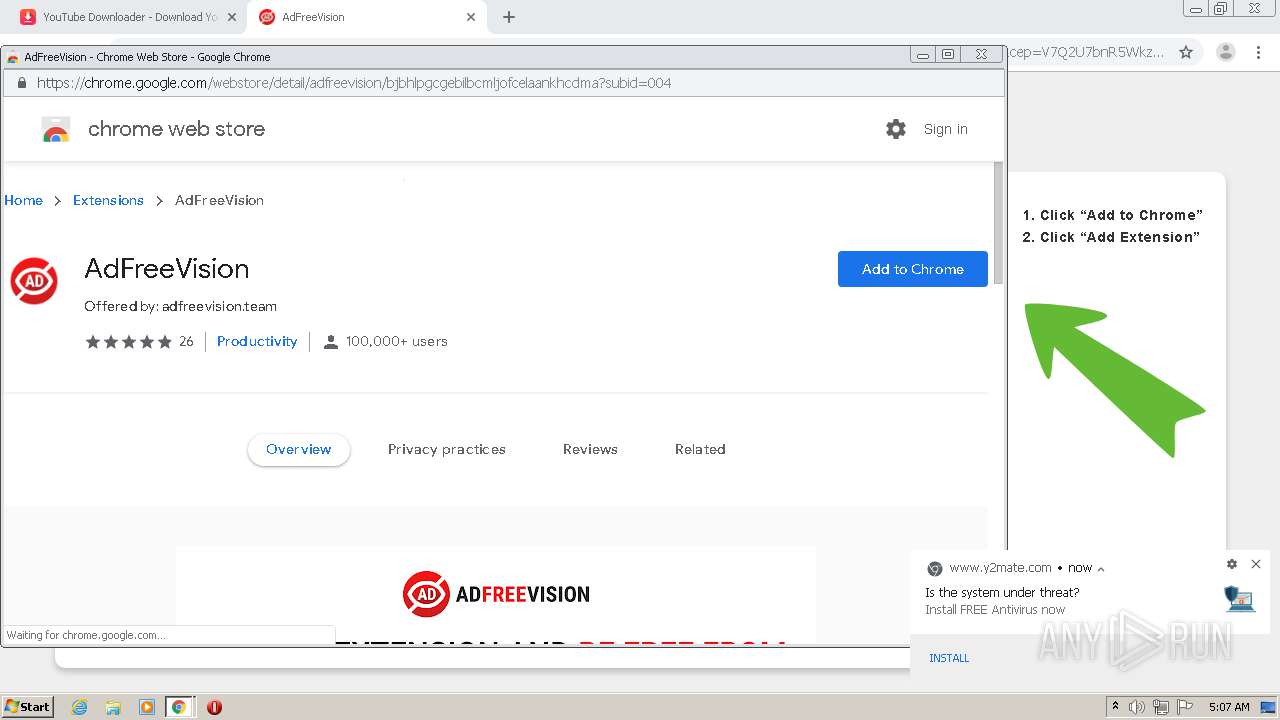Image resolution: width=1280 pixels, height=720 pixels.
Task: Open the Productivity category link
Action: tap(257, 341)
